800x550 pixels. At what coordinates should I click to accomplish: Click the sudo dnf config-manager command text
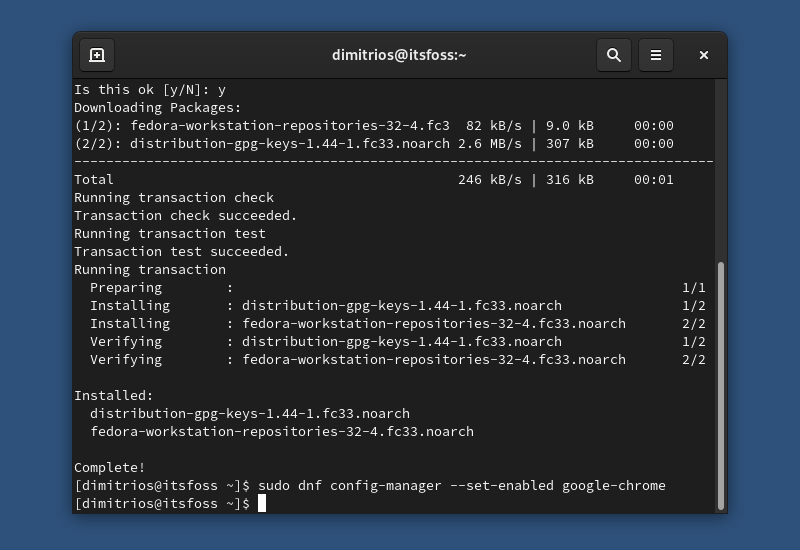coord(461,485)
